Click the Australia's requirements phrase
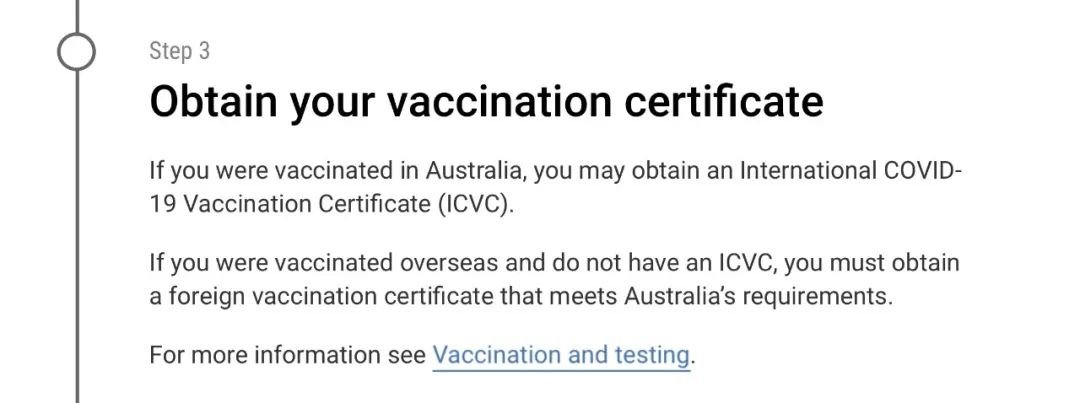1080x403 pixels. 758,298
